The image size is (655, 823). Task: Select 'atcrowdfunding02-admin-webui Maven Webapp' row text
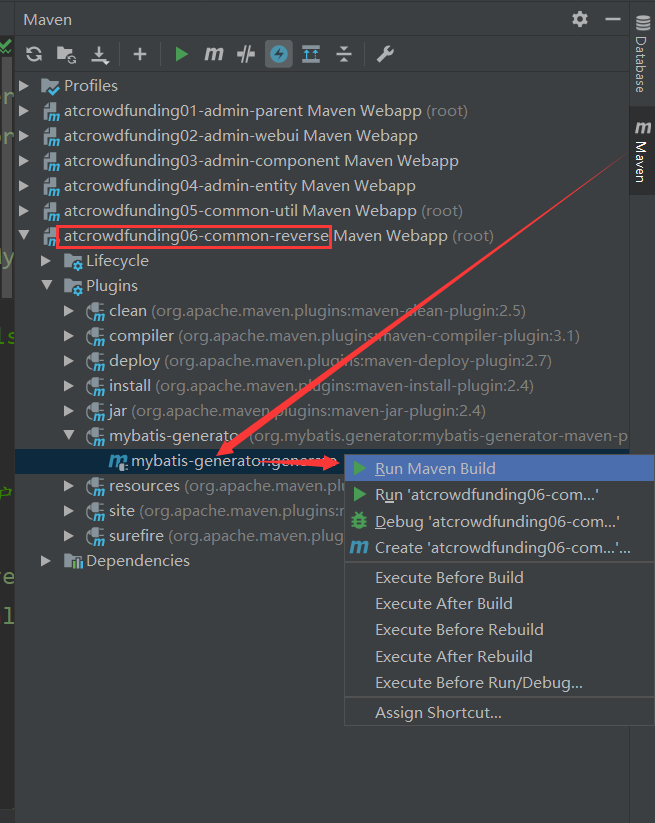[241, 136]
